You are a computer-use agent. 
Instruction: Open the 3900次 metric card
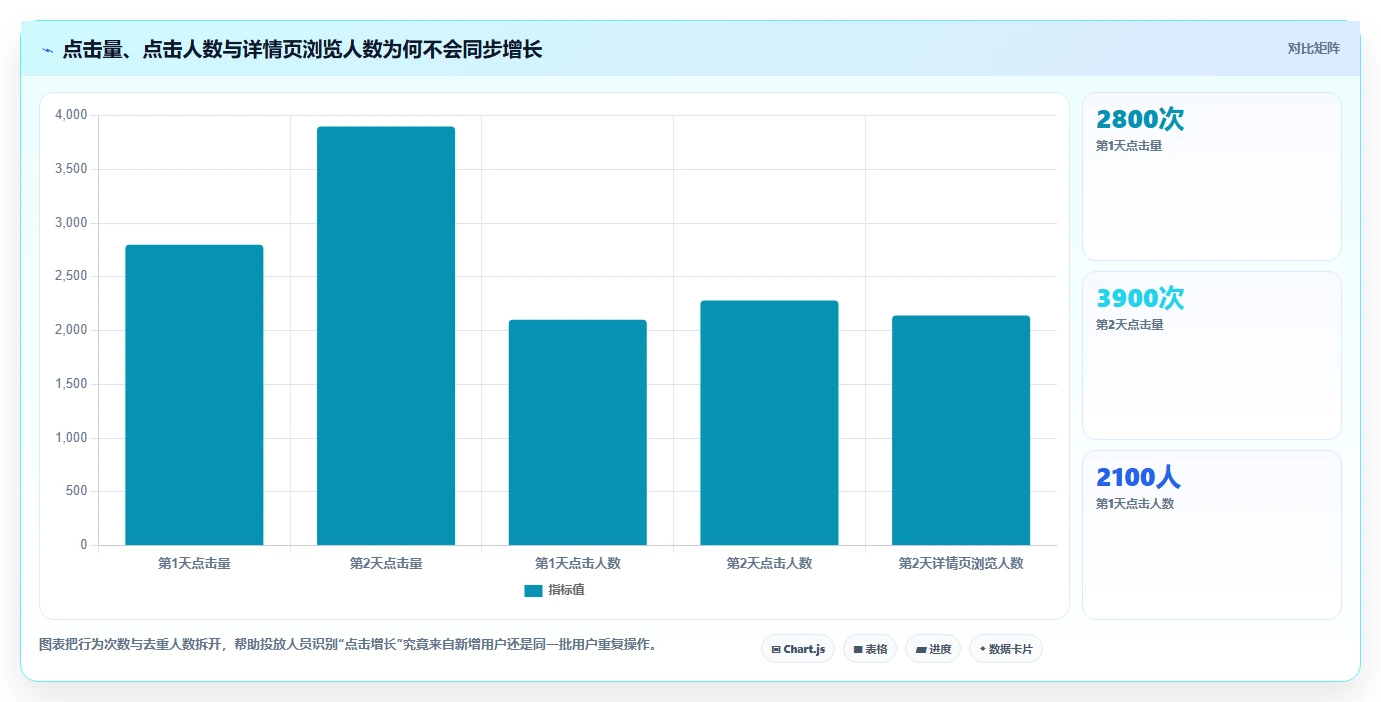point(1212,355)
